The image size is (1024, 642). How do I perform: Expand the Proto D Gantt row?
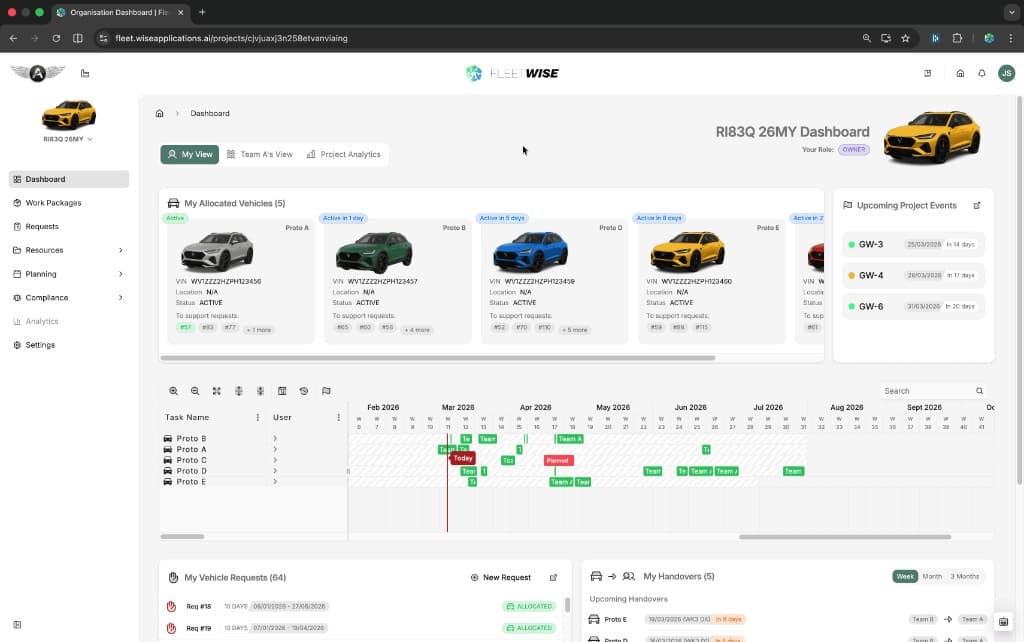[275, 471]
